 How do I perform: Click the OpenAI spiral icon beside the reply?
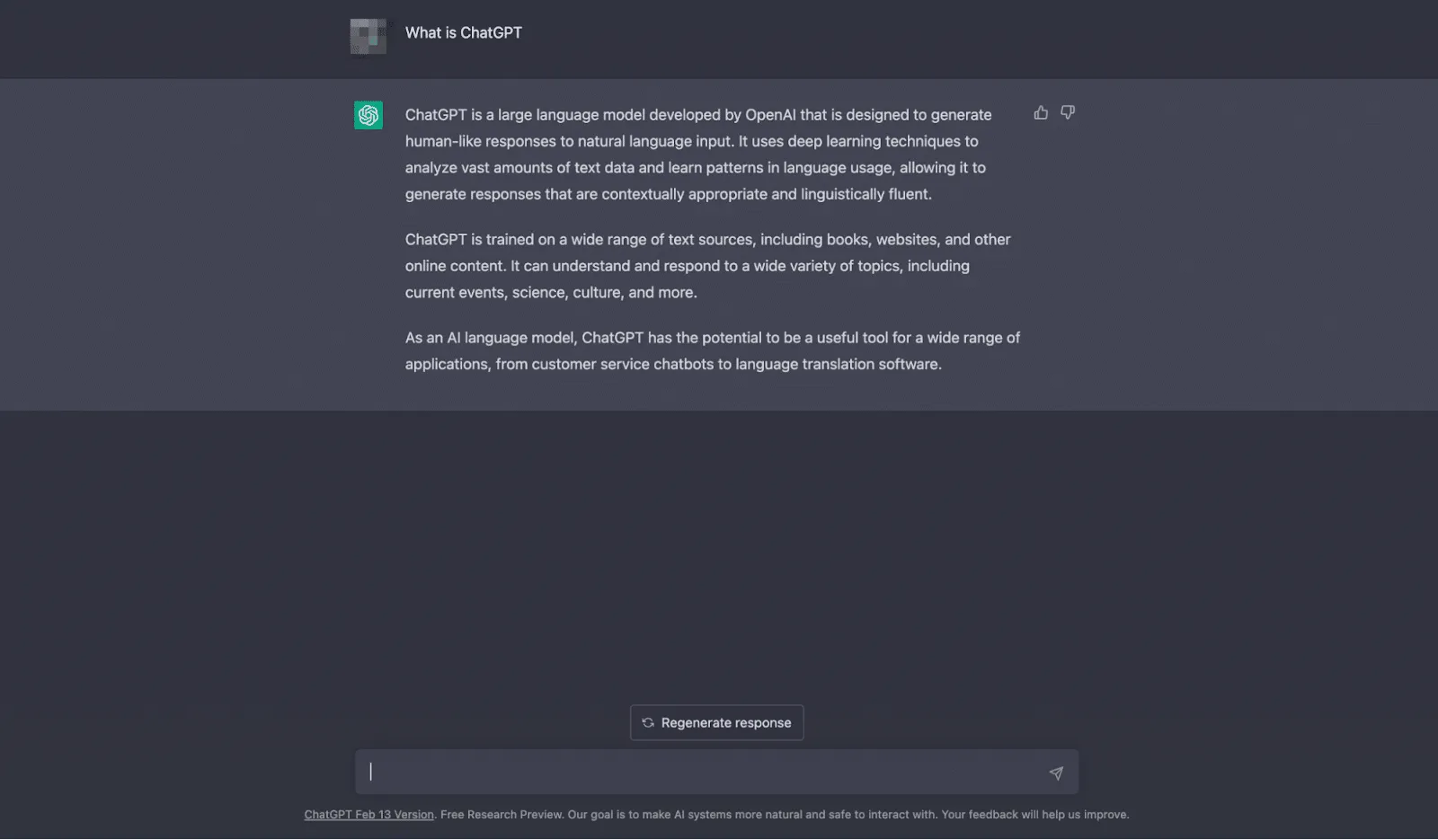coord(368,115)
